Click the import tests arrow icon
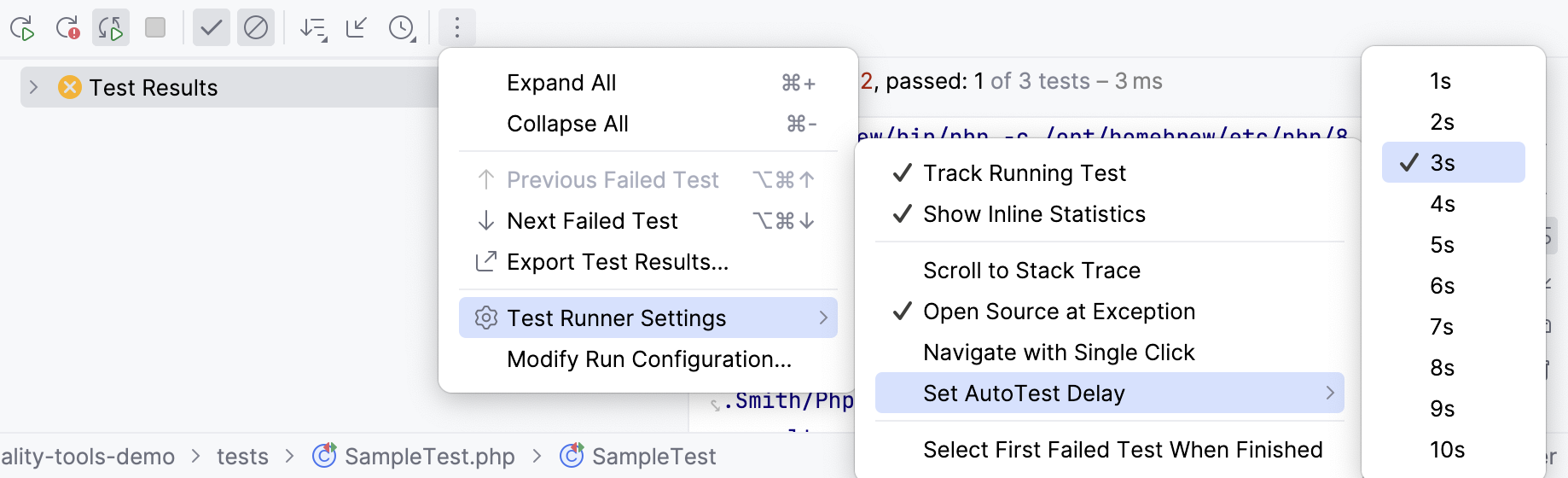This screenshot has height=478, width=1568. 357,28
